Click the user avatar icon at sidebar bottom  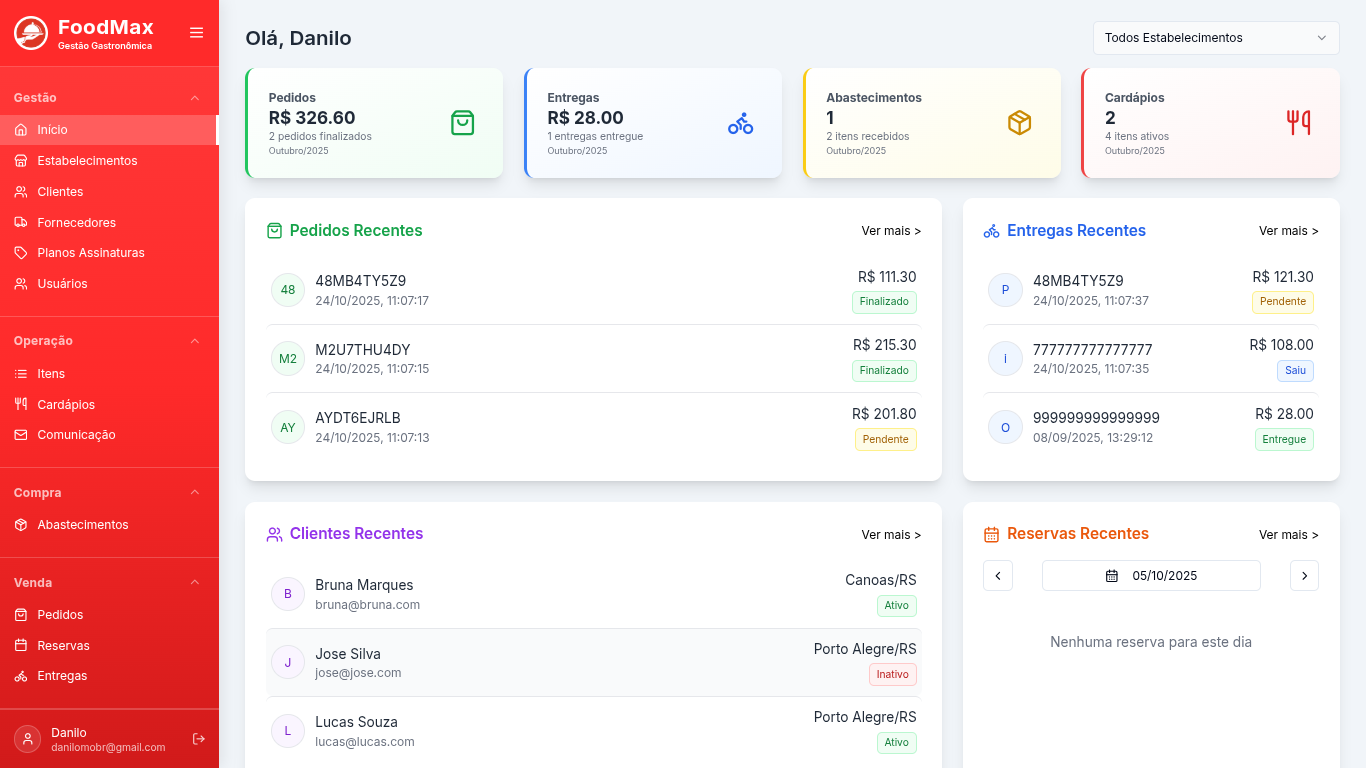click(x=28, y=739)
